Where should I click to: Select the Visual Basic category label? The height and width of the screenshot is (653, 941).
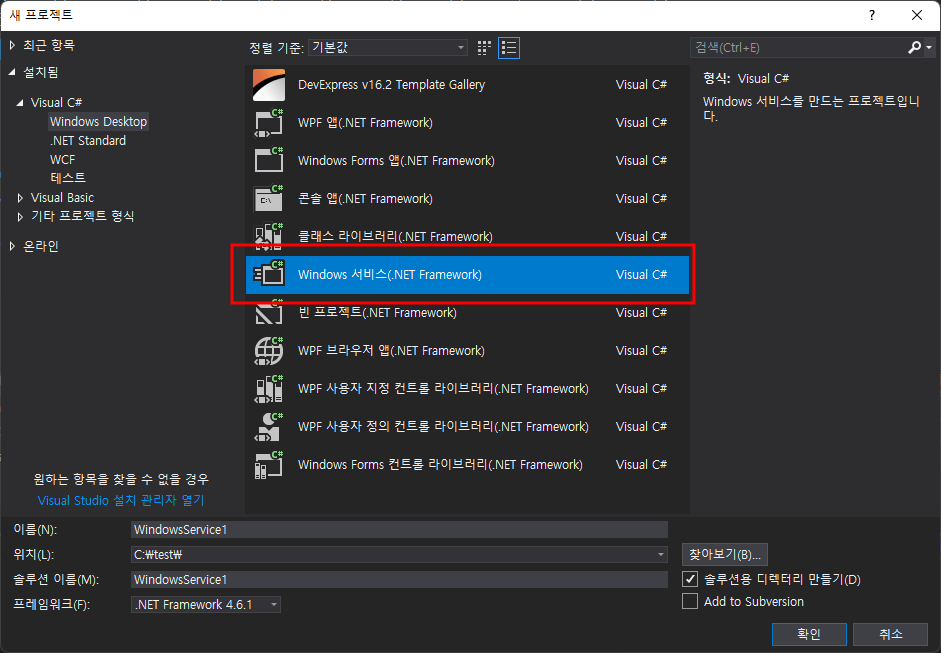click(x=62, y=197)
